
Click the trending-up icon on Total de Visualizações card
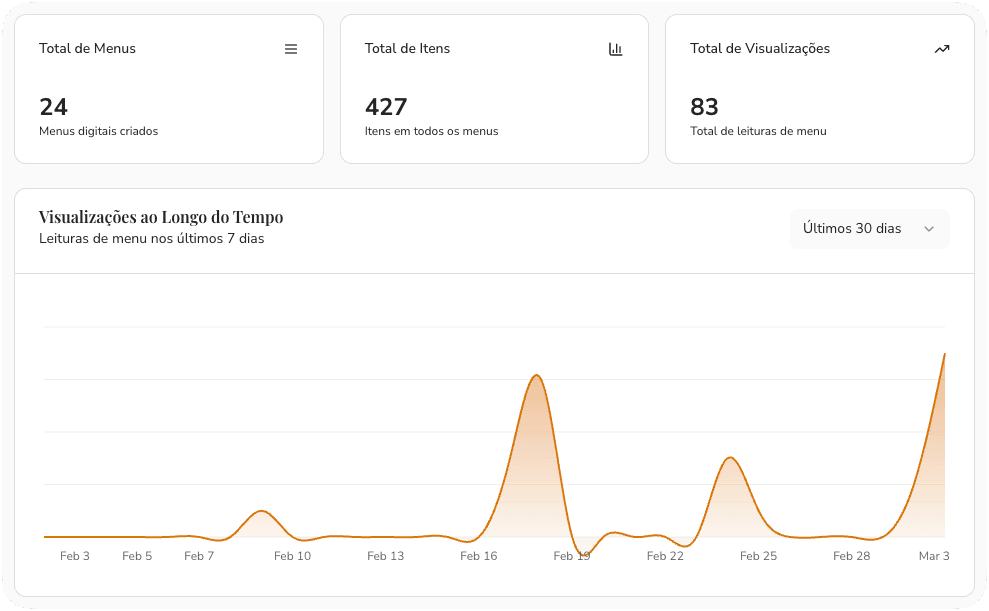point(942,48)
